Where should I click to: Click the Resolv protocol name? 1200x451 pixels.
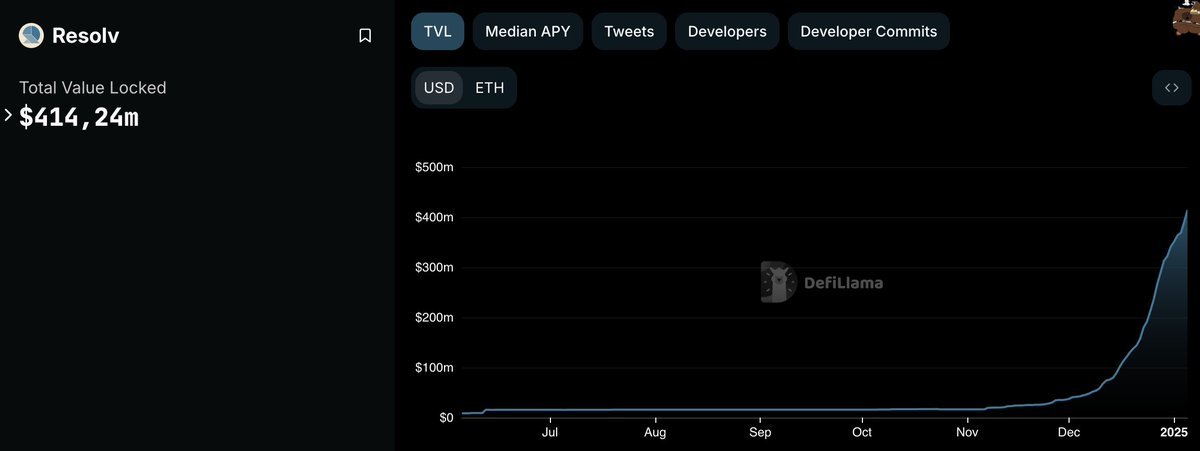(84, 36)
